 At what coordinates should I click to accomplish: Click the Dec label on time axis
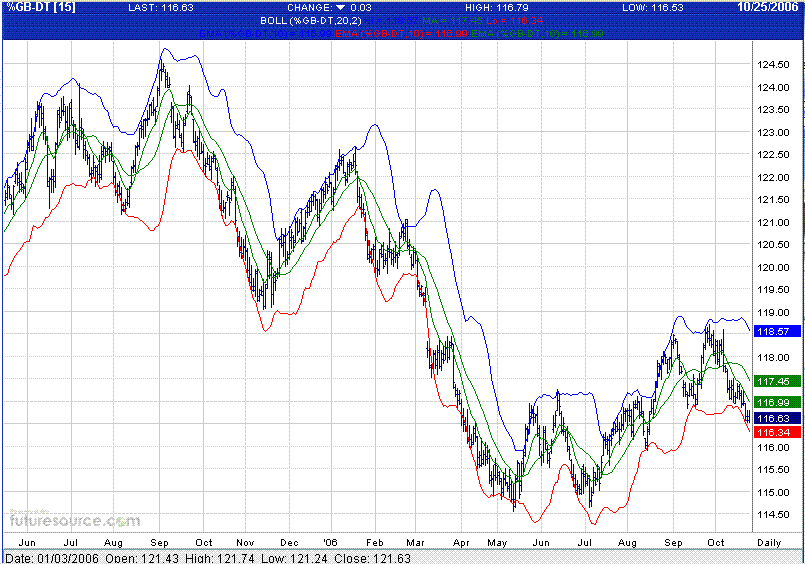click(x=289, y=542)
